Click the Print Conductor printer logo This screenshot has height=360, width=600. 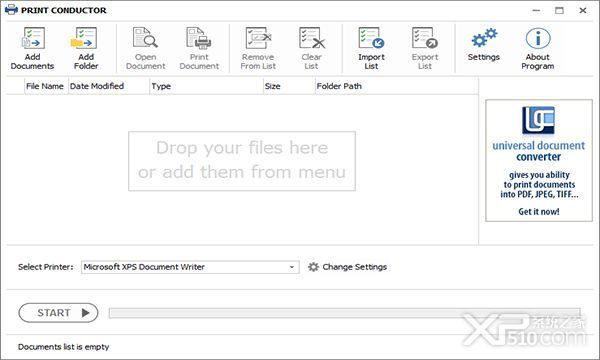[11, 10]
